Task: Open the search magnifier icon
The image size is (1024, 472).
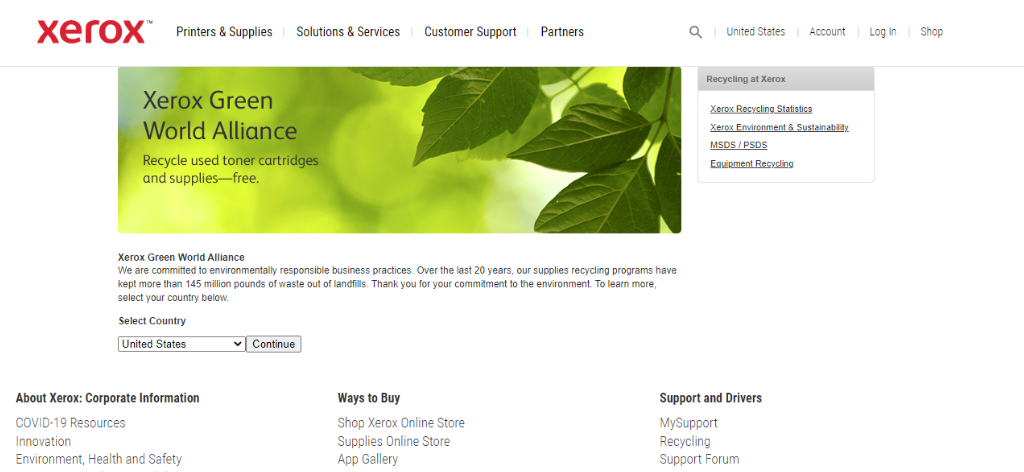Action: click(696, 32)
